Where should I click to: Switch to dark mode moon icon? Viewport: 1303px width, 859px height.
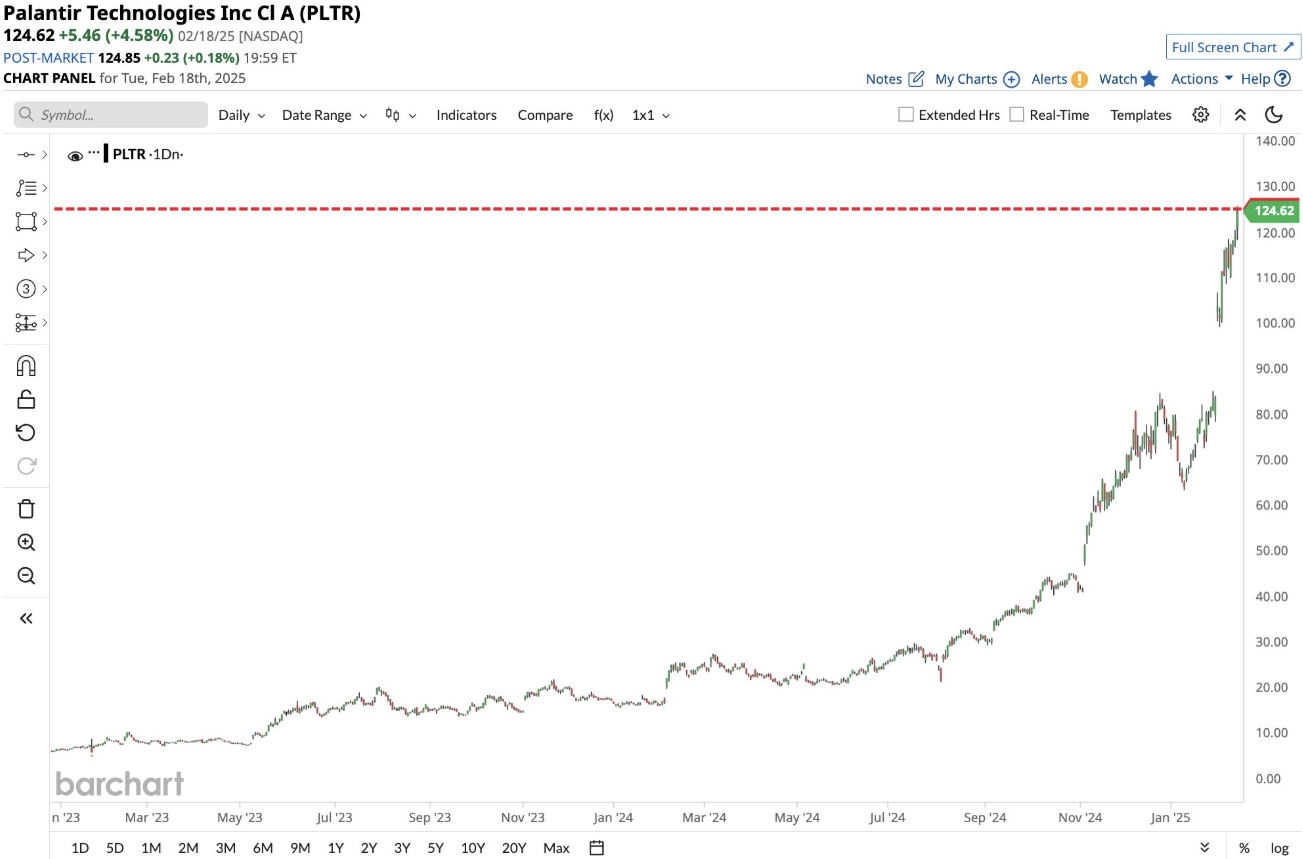1273,115
